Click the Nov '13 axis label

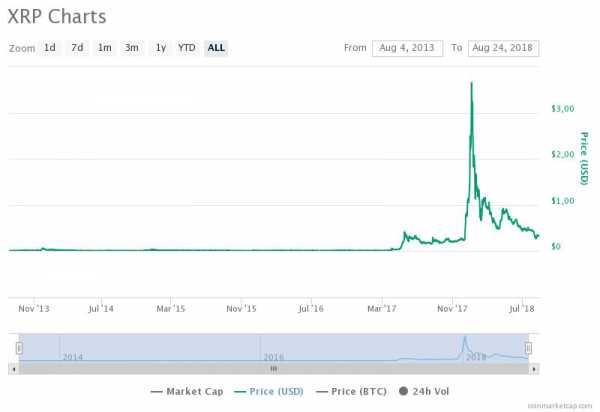[x=34, y=309]
